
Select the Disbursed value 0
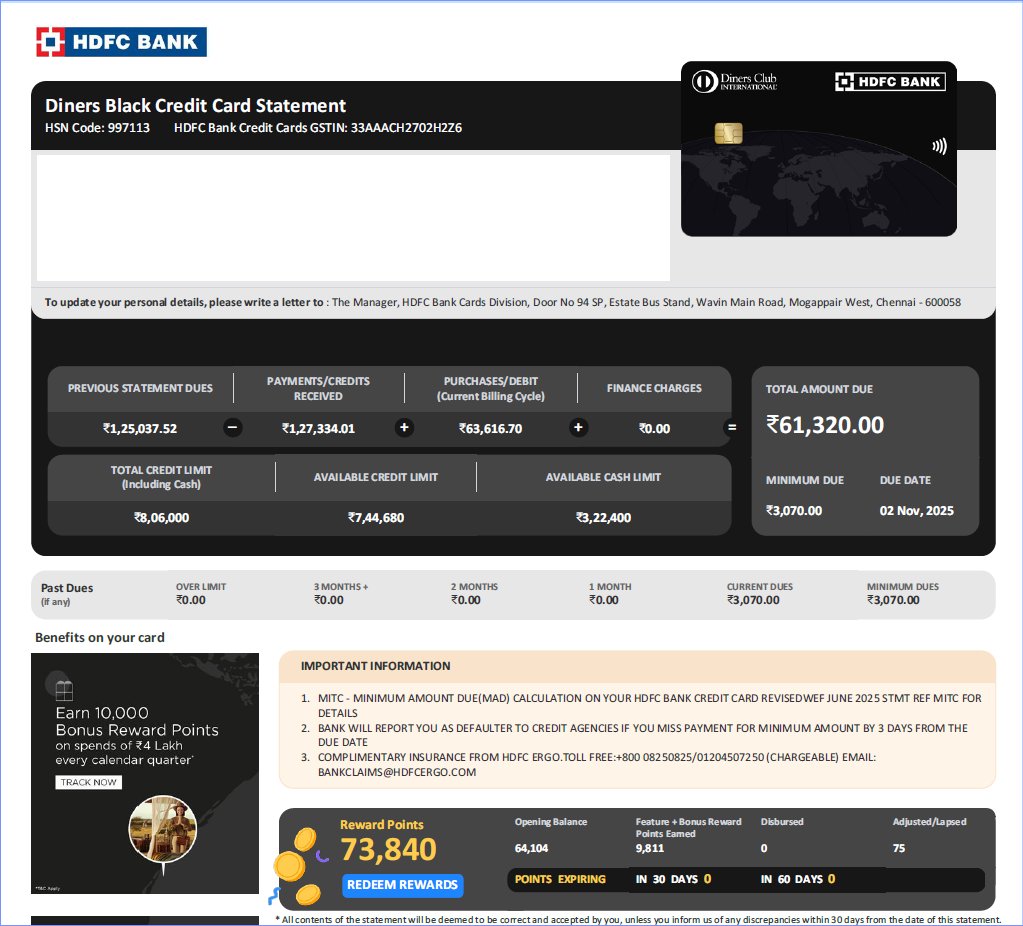click(x=764, y=848)
